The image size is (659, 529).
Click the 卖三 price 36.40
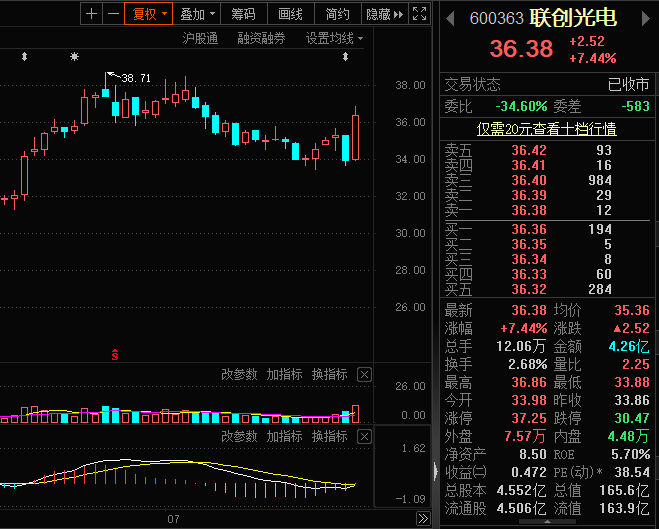(x=528, y=180)
